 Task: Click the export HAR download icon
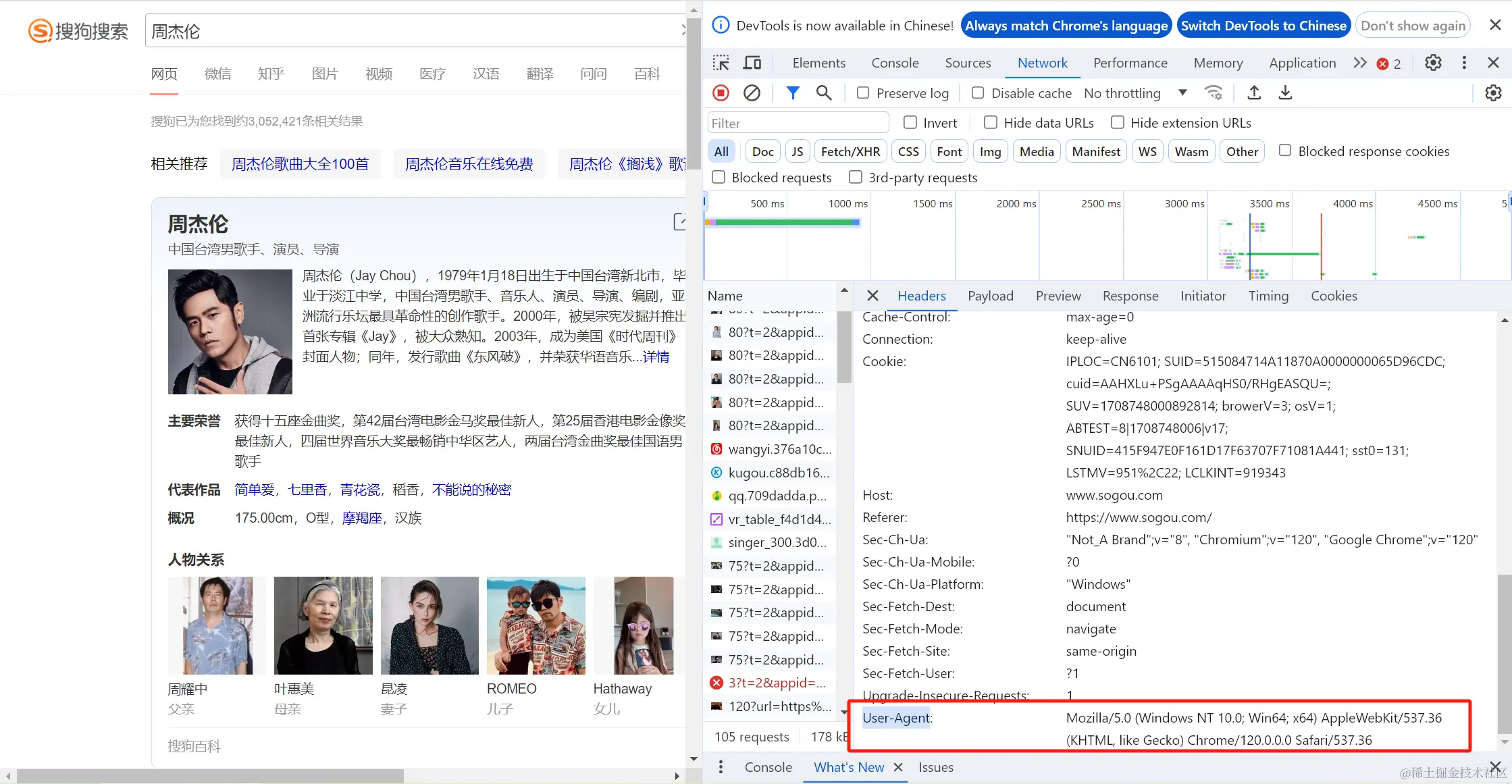[x=1285, y=93]
